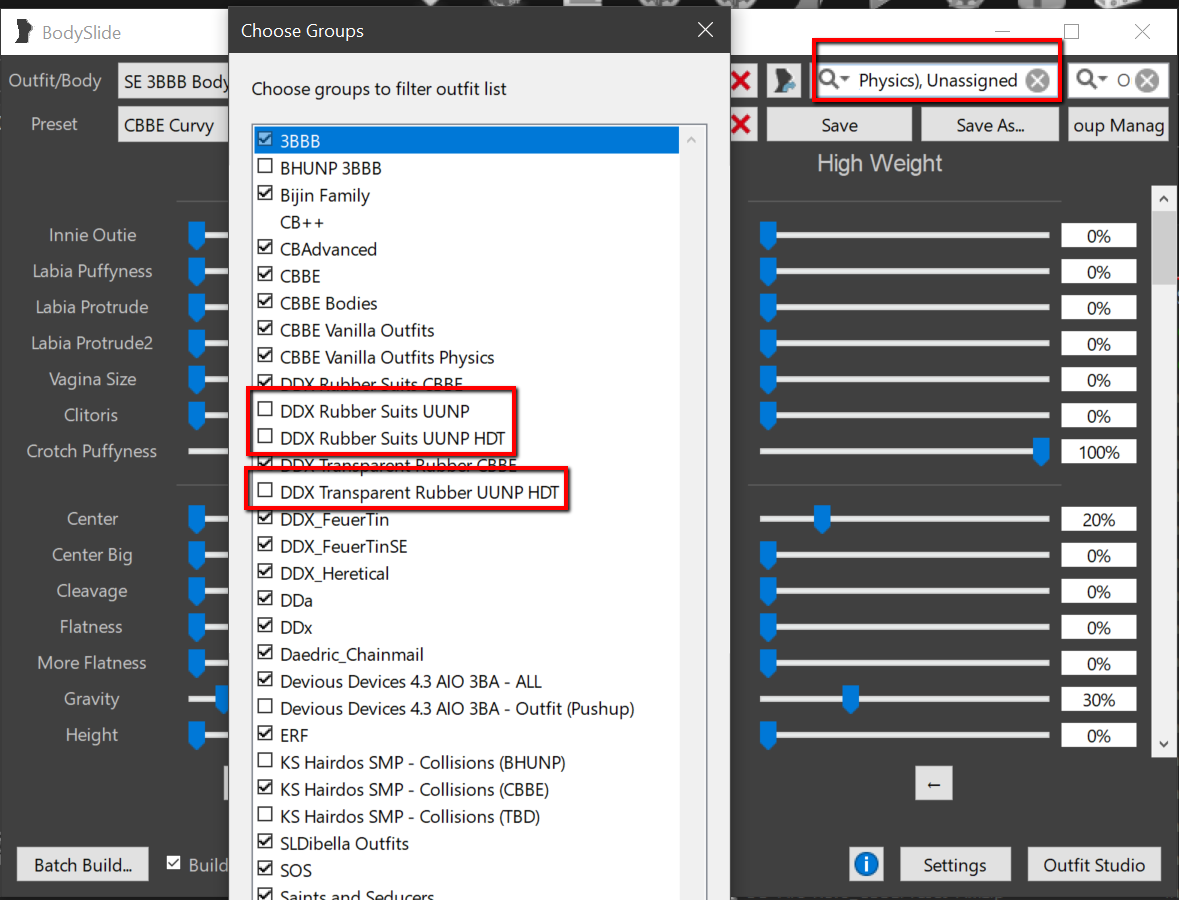Open Settings
Viewport: 1179px width, 900px height.
pyautogui.click(x=954, y=865)
